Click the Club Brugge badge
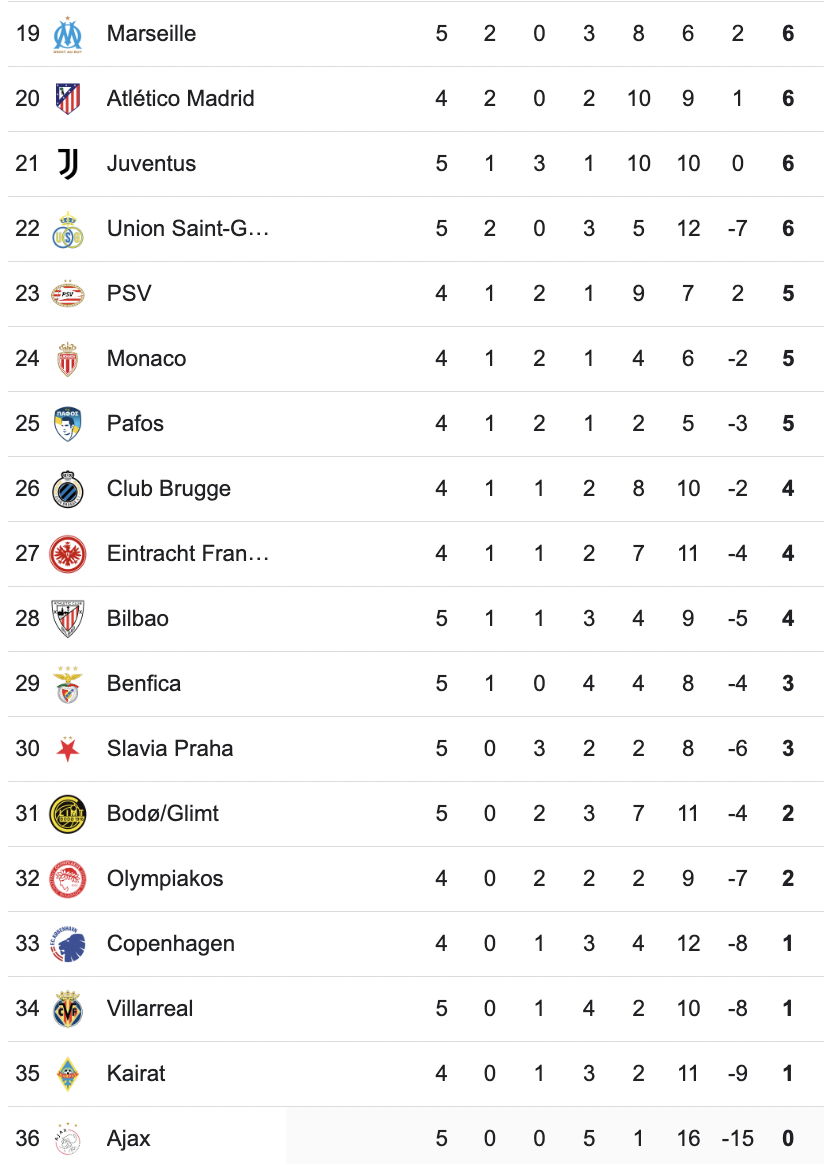Image resolution: width=824 pixels, height=1164 pixels. click(68, 489)
